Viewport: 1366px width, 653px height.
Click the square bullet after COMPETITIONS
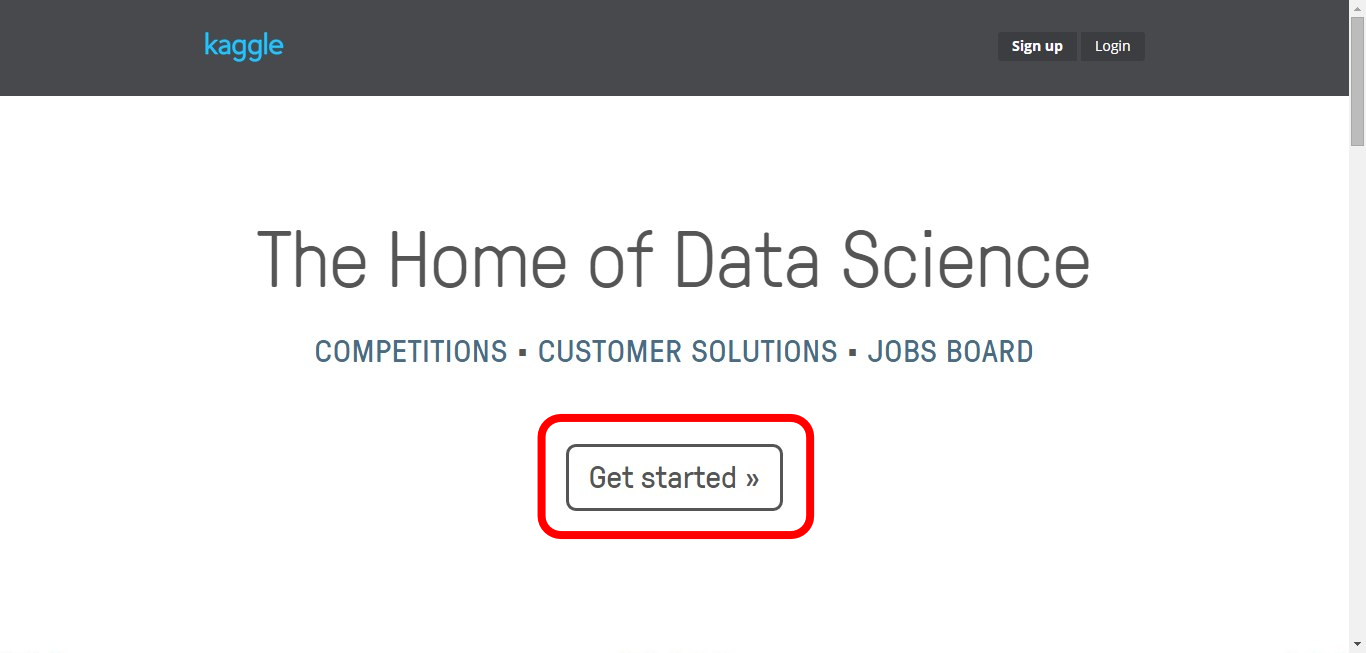(x=523, y=353)
